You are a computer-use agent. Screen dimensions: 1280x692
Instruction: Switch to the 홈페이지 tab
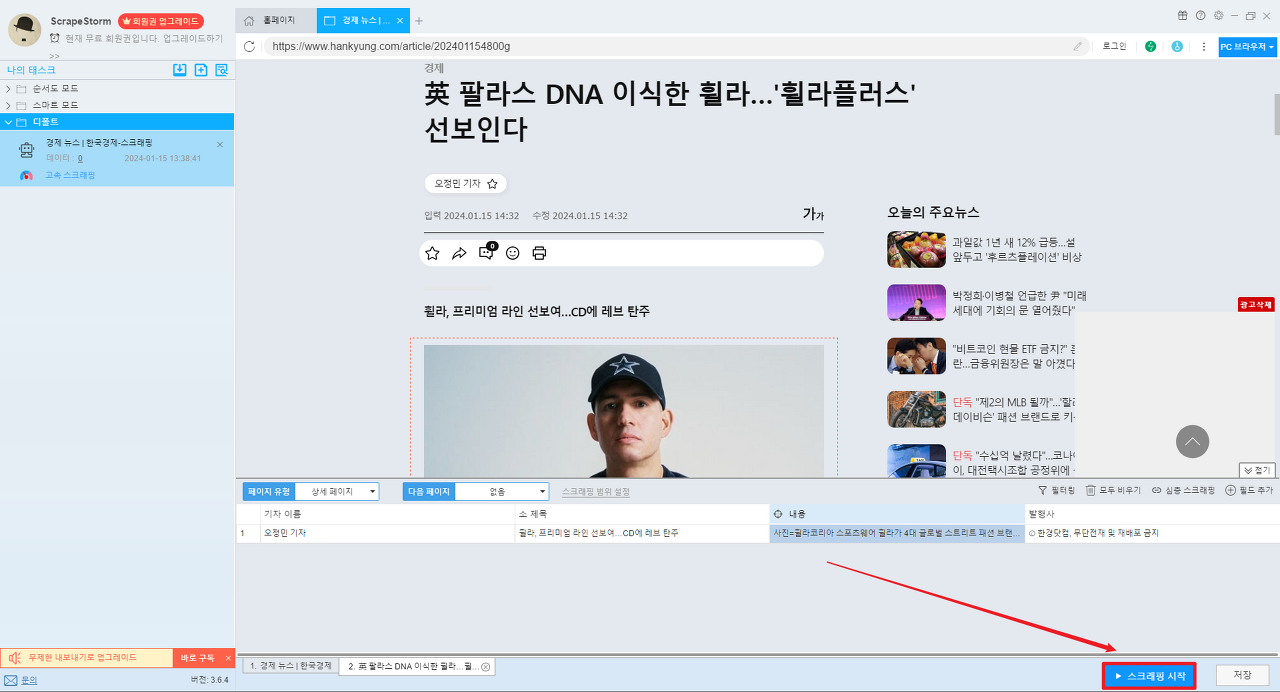276,20
